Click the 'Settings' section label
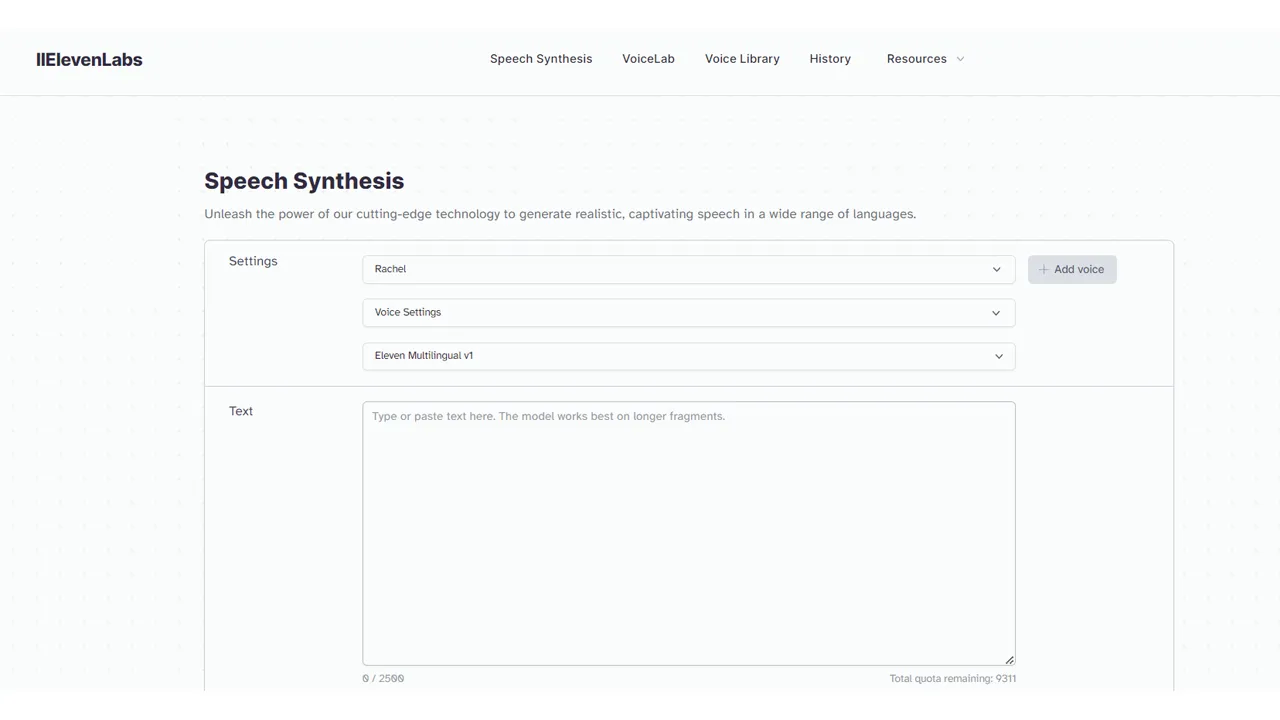The height and width of the screenshot is (720, 1280). (x=253, y=261)
